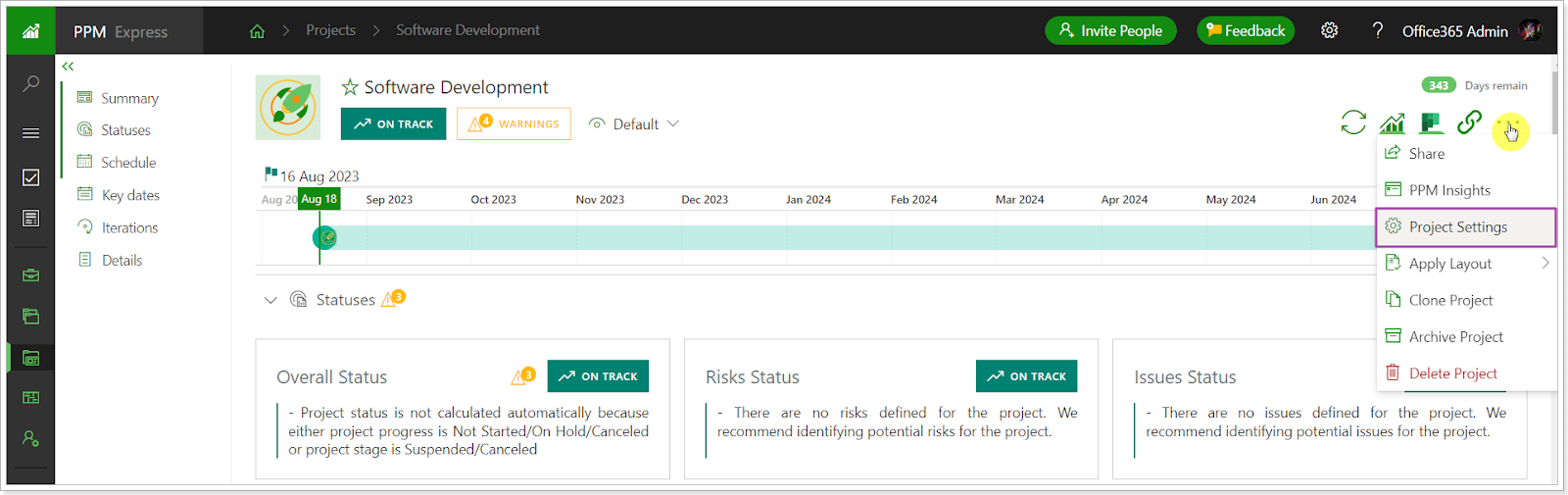Viewport: 1568px width, 495px height.
Task: Click the PPM Express logo icon
Action: 31,31
